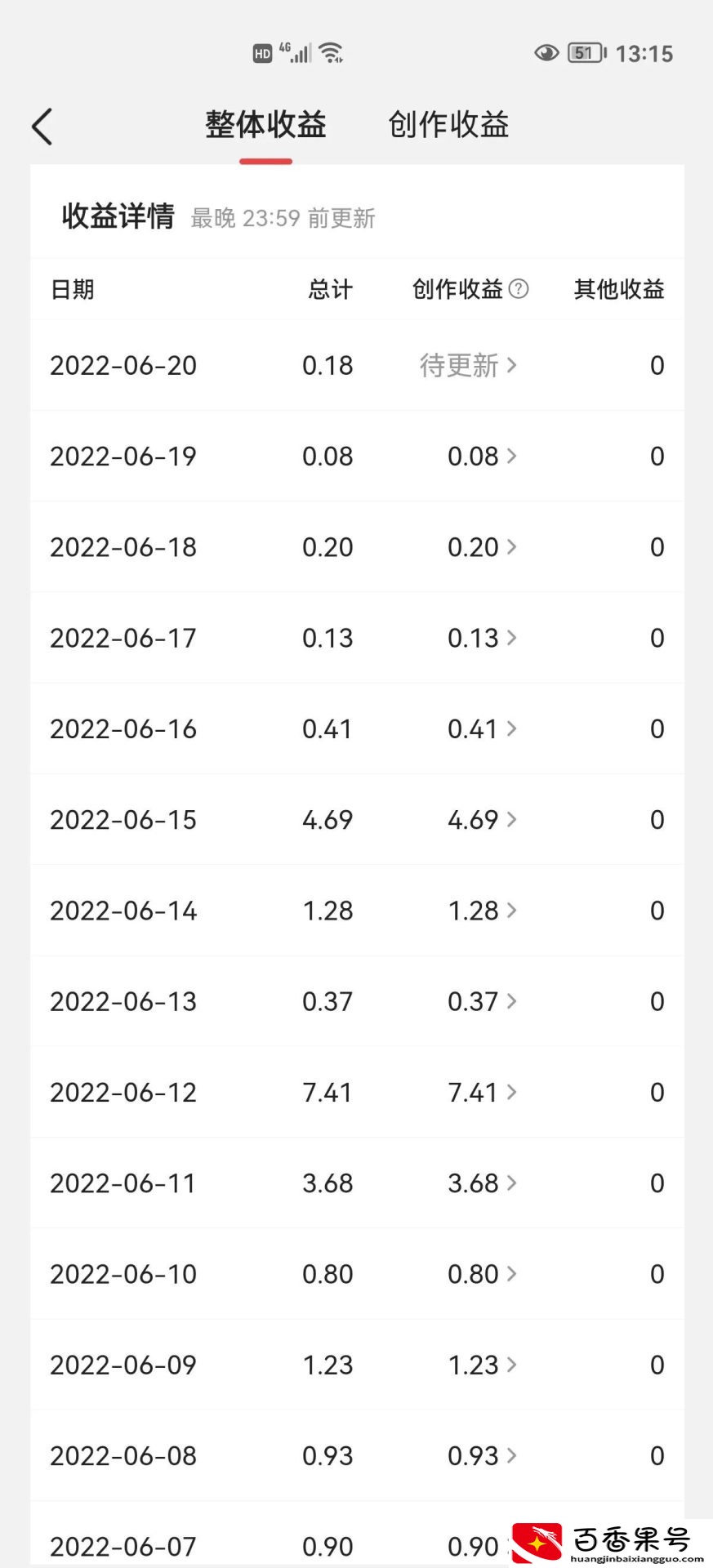713x1568 pixels.
Task: Open 2022-06-11 earnings of 3.68
Action: coord(482,1183)
